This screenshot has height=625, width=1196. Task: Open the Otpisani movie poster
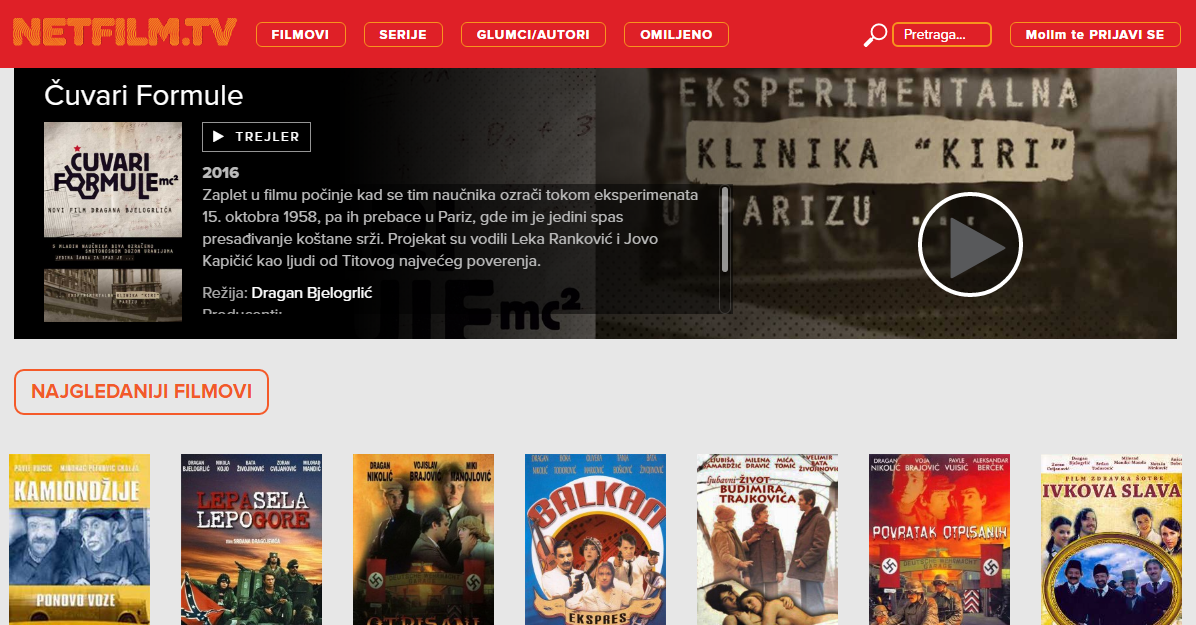423,540
